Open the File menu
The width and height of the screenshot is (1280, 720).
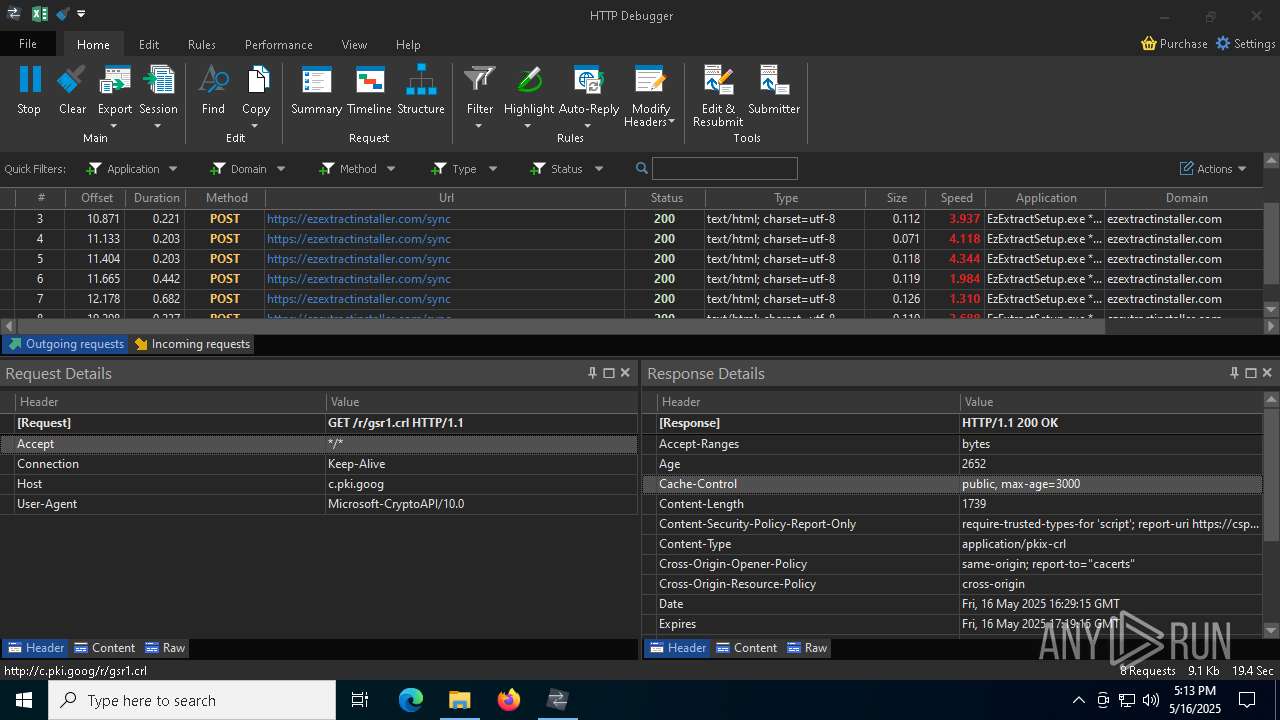pos(28,44)
